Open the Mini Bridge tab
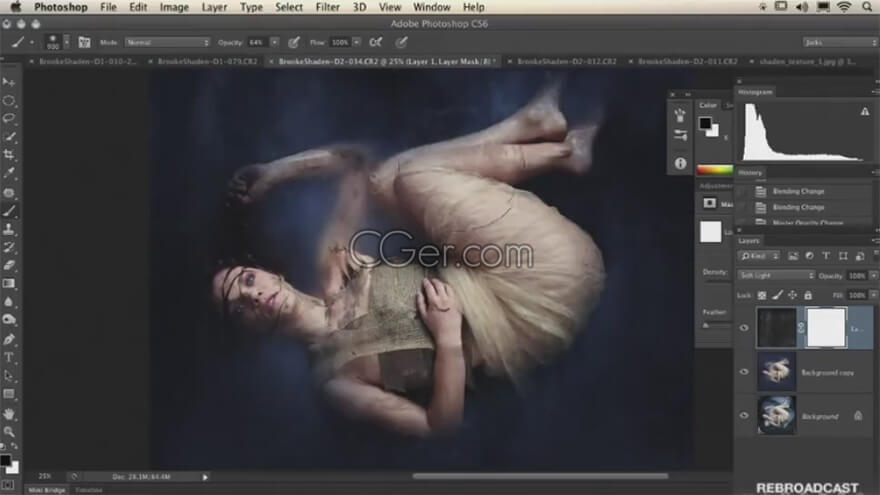This screenshot has width=880, height=495. 47,490
